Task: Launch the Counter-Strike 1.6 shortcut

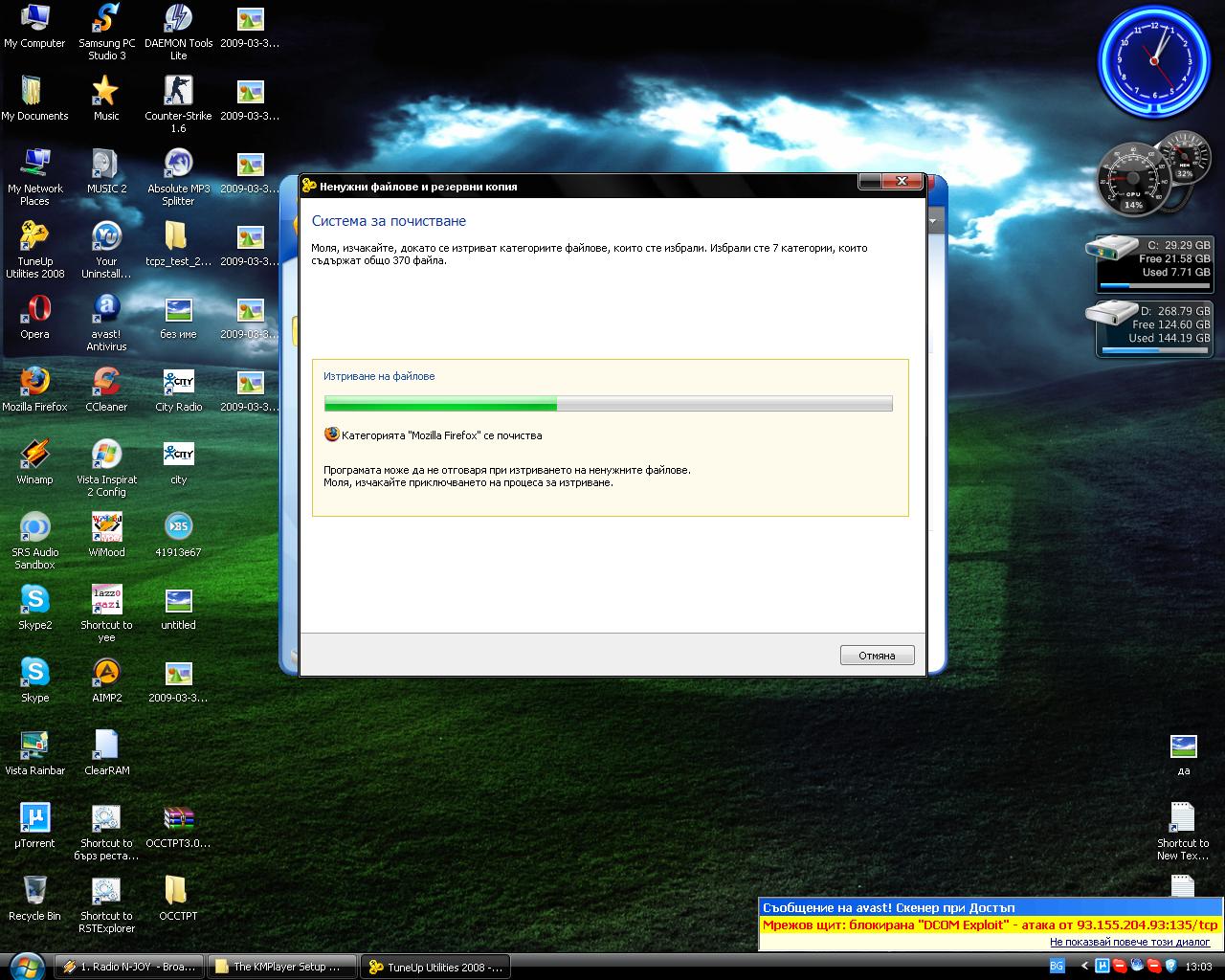Action: (178, 104)
